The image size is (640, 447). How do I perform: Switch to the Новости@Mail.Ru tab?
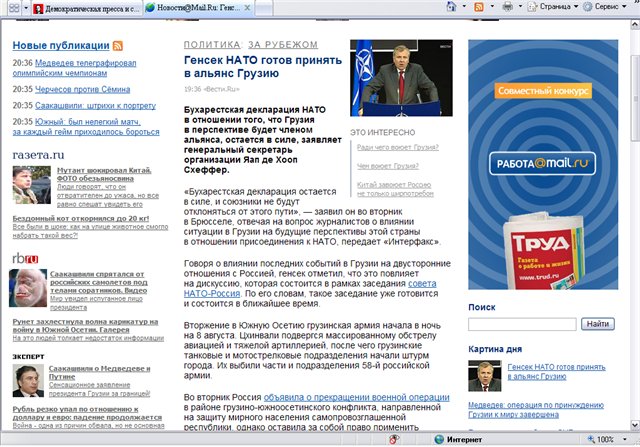[x=193, y=8]
